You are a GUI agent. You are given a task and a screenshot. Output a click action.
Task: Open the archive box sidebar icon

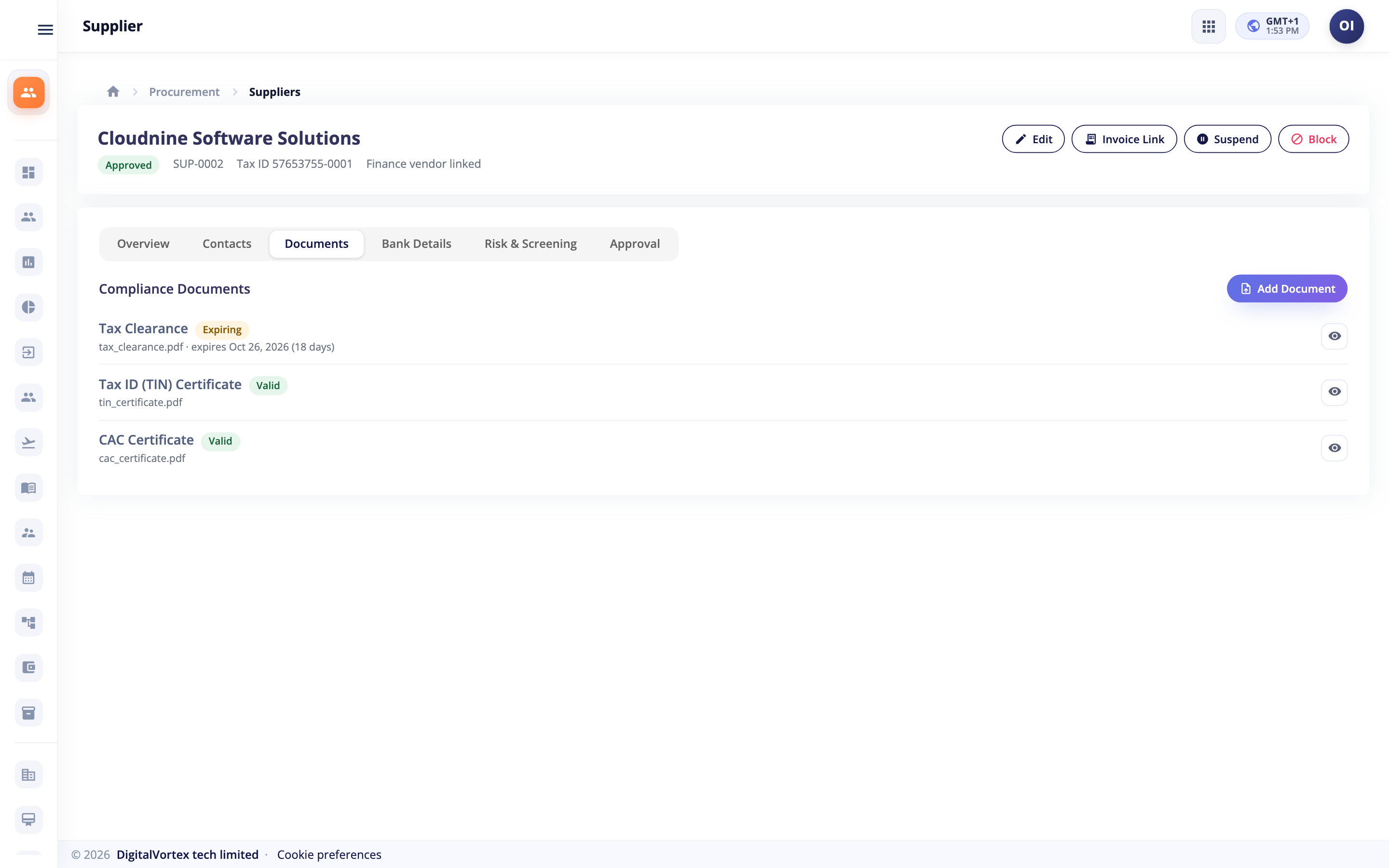click(x=29, y=713)
